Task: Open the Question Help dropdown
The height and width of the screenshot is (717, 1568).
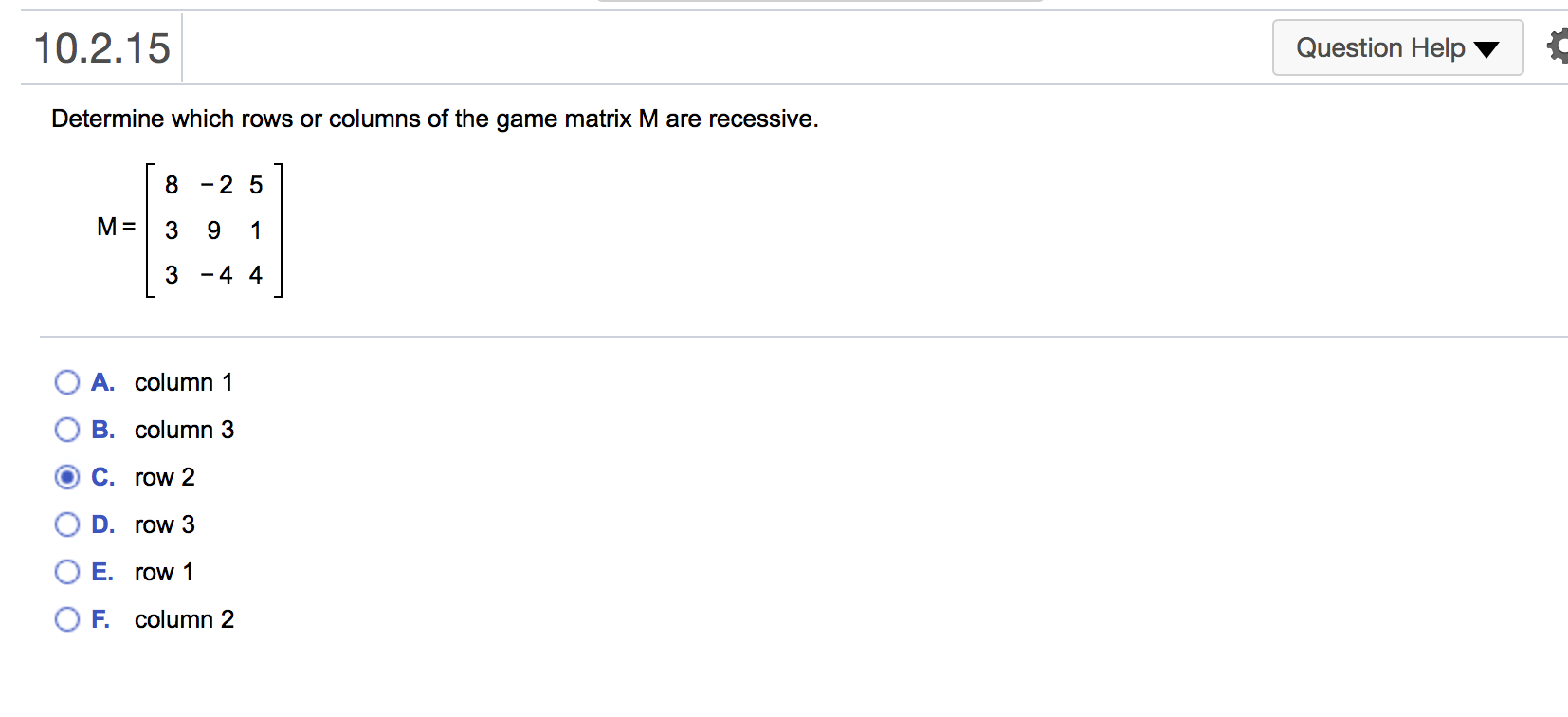Action: coord(1395,47)
